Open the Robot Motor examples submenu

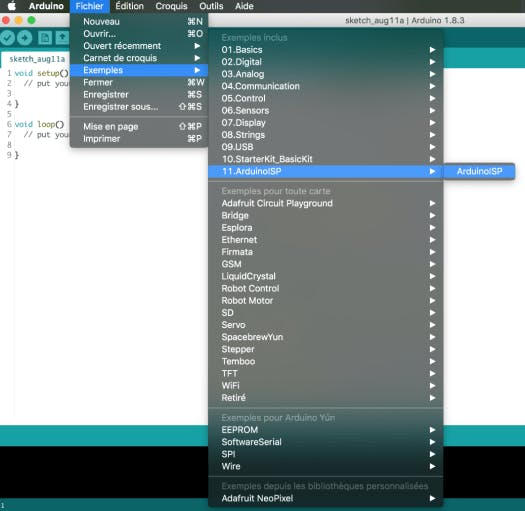[x=325, y=301]
